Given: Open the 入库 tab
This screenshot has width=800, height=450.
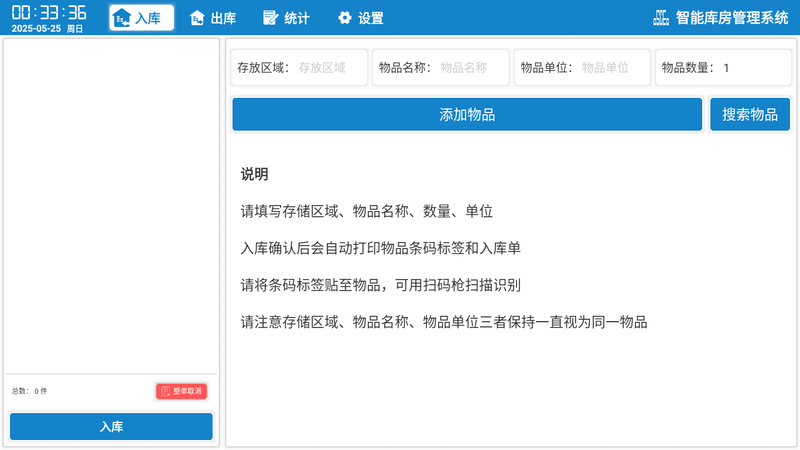Looking at the screenshot, I should 141,18.
